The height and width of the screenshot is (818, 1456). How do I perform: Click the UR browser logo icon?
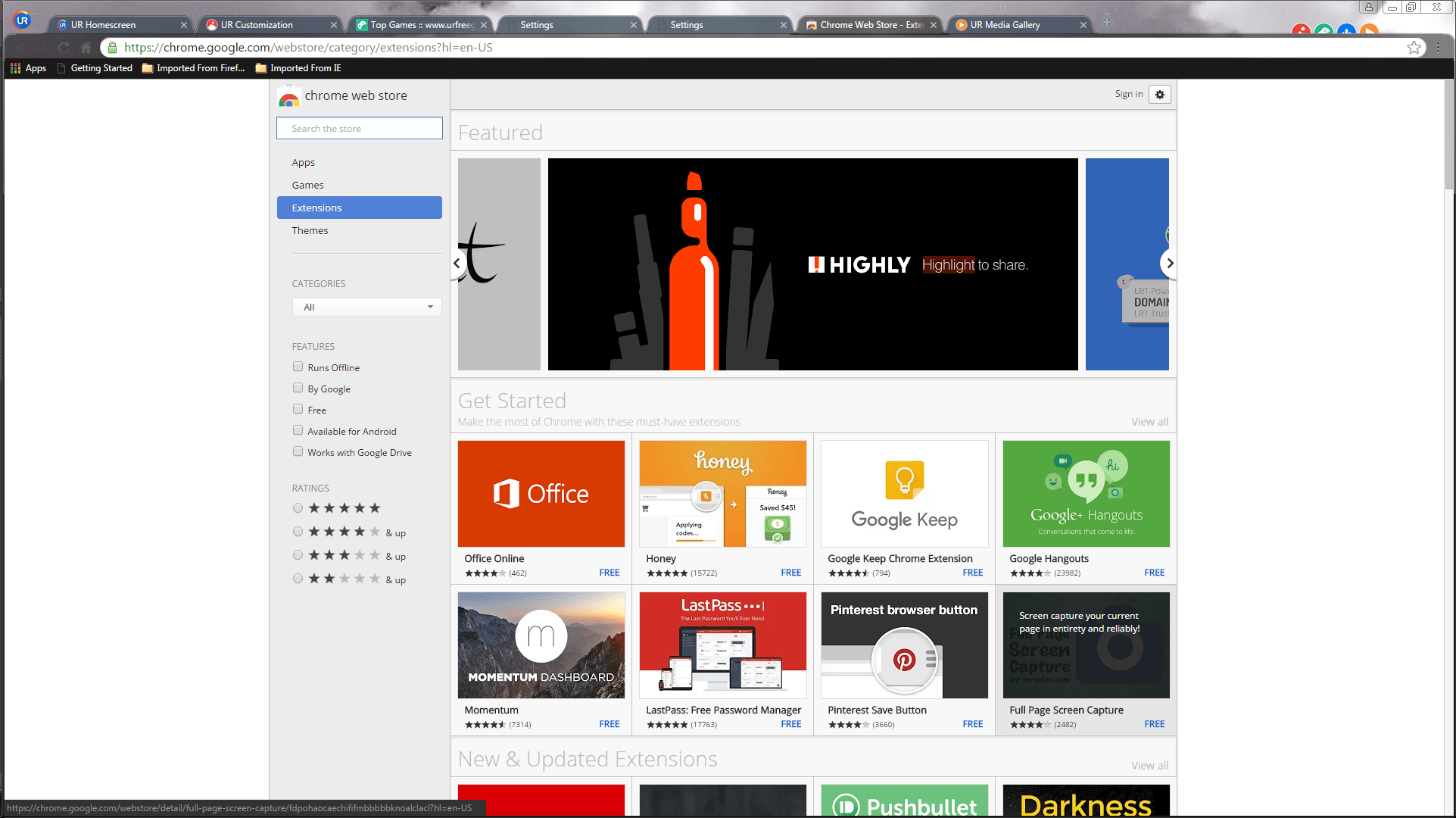[x=22, y=20]
